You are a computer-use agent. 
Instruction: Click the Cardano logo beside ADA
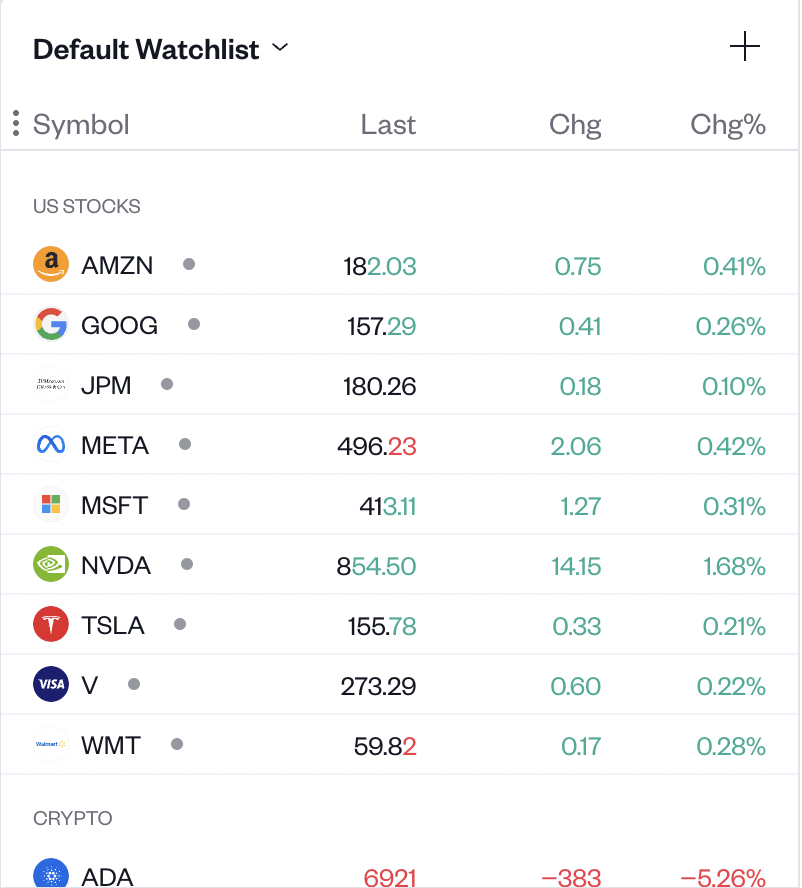51,876
